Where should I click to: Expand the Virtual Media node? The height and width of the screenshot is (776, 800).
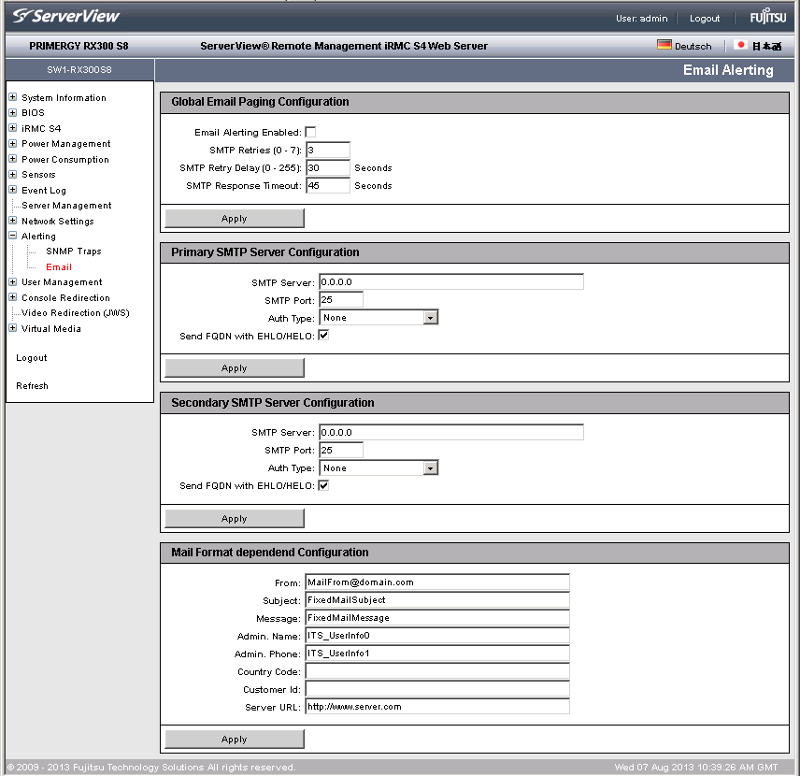coord(13,328)
